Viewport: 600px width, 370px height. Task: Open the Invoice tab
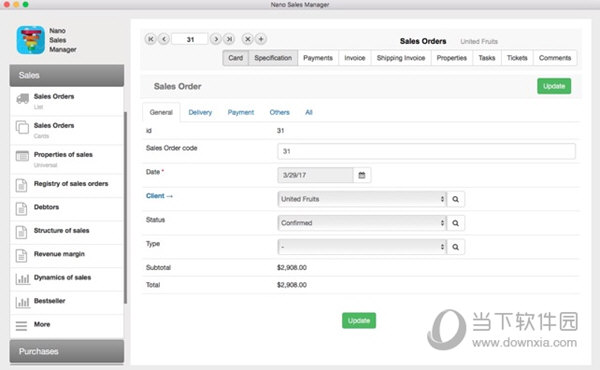coord(355,58)
